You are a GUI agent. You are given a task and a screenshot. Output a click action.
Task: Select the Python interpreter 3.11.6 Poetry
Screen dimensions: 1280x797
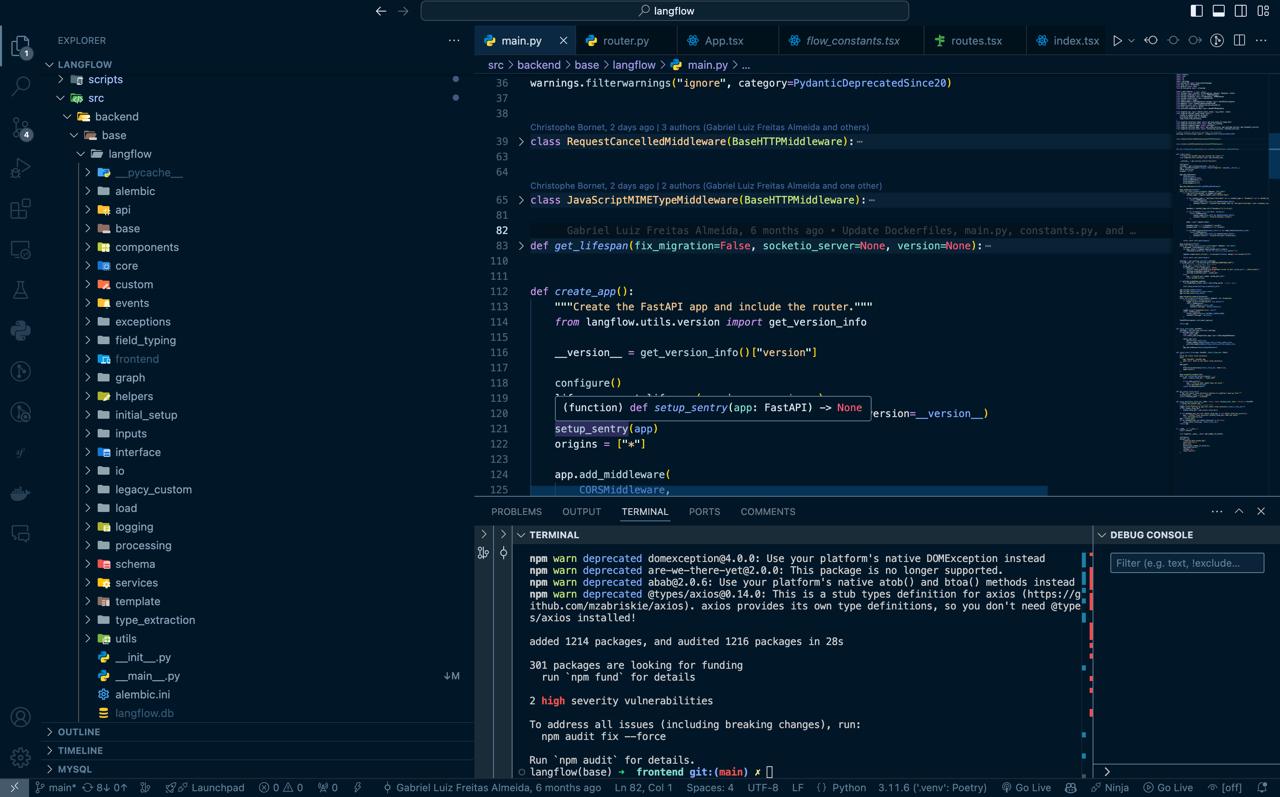(x=932, y=788)
